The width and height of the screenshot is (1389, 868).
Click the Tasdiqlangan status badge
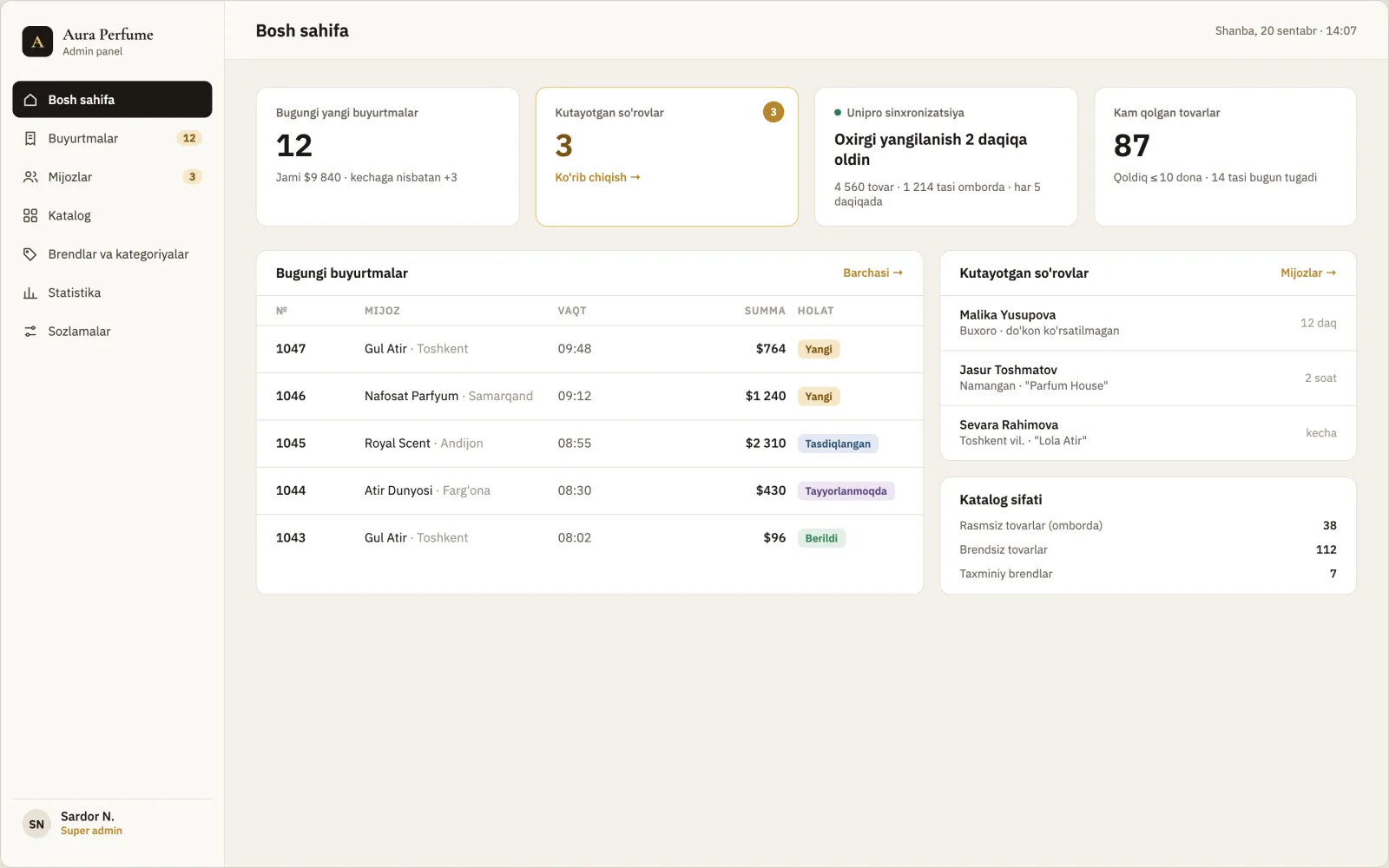[838, 444]
